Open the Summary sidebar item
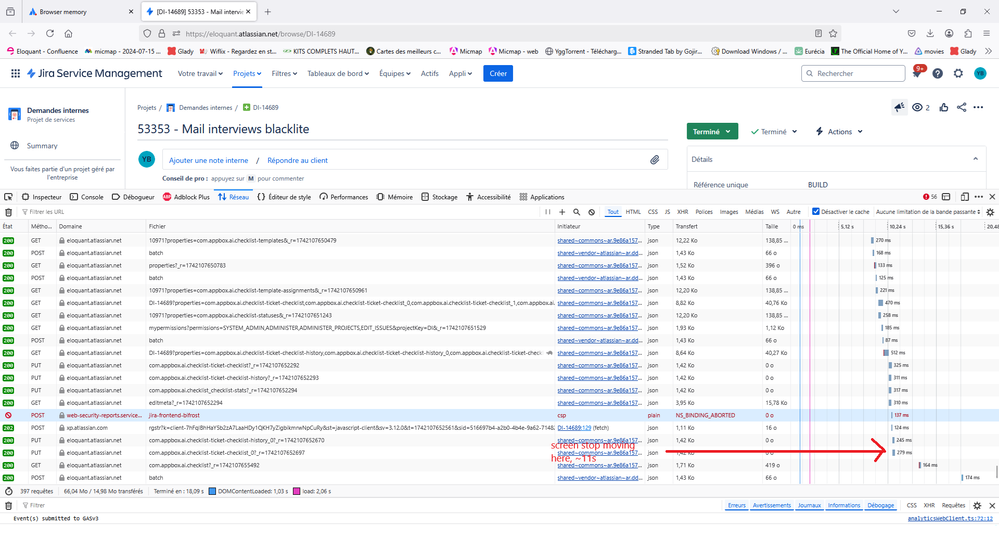Image resolution: width=999 pixels, height=537 pixels. pos(42,146)
